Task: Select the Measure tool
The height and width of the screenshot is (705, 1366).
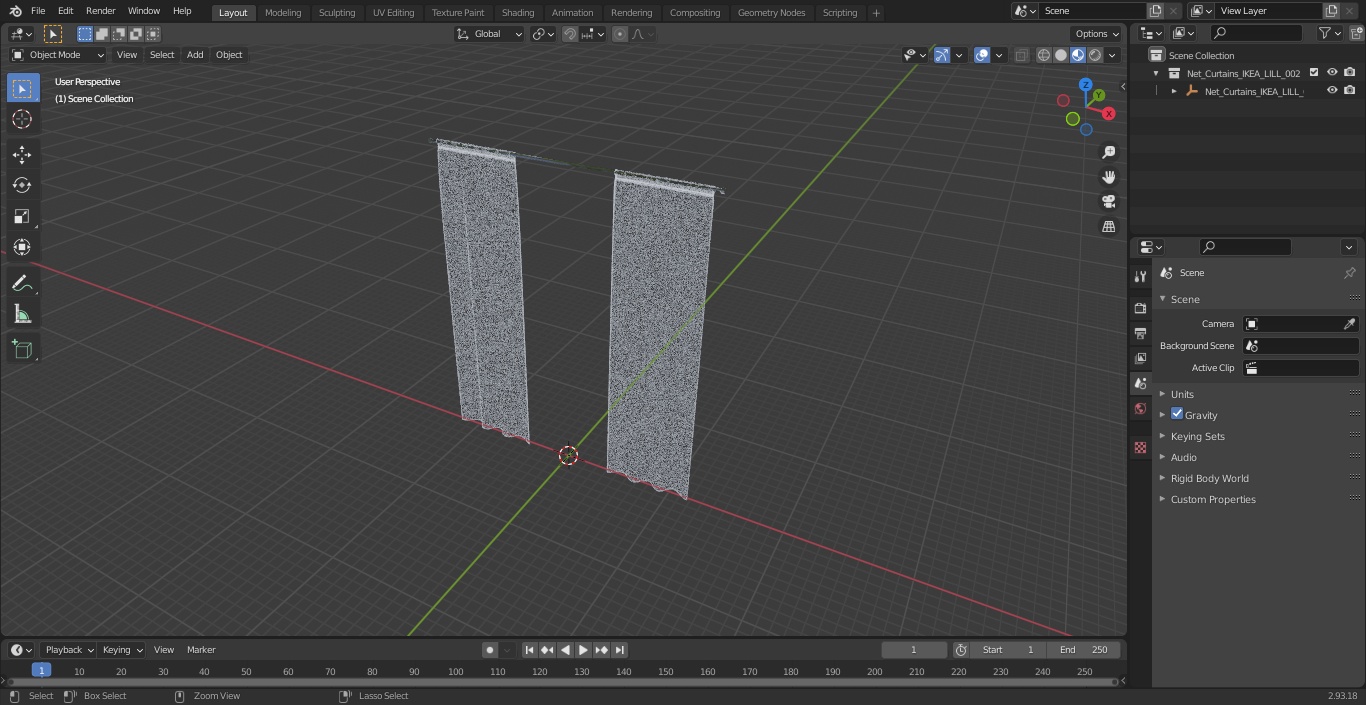Action: 22,314
